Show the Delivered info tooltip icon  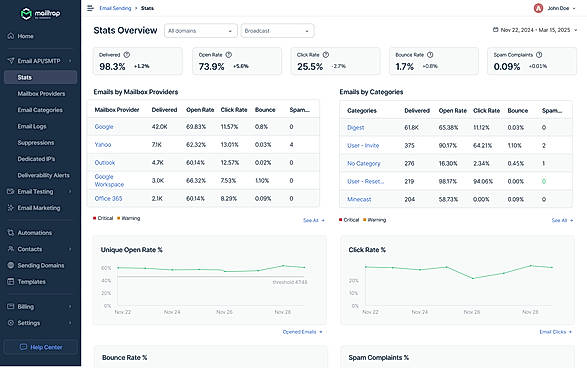pos(127,55)
